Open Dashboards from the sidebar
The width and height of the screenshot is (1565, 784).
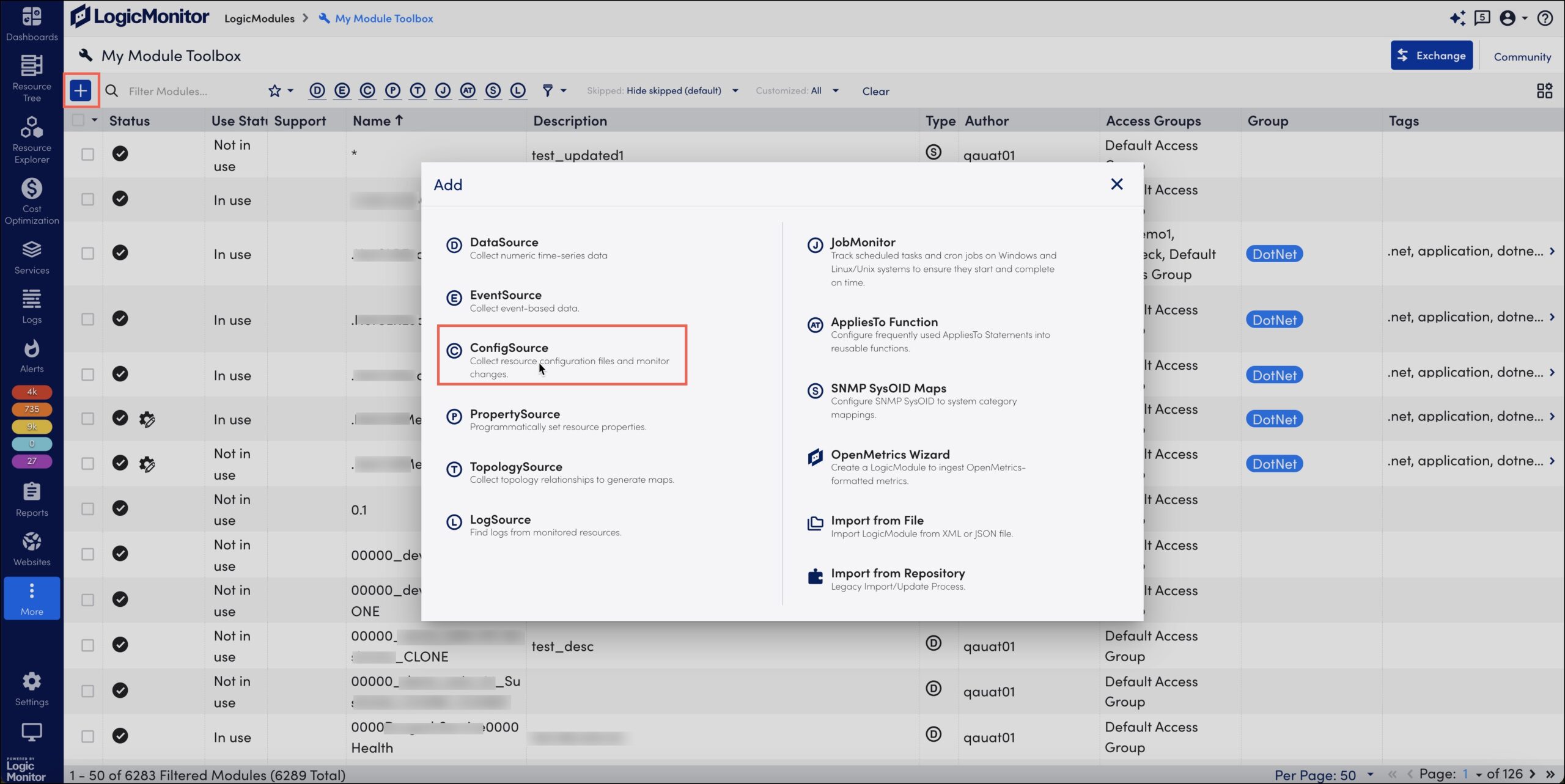click(x=32, y=24)
